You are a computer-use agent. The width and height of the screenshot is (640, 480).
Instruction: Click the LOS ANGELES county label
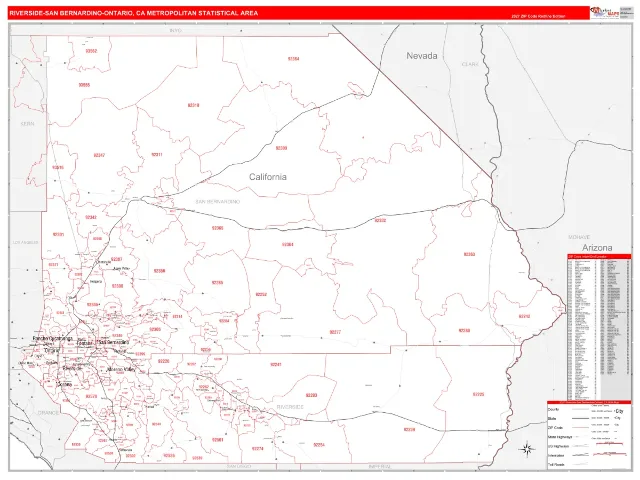[25, 242]
